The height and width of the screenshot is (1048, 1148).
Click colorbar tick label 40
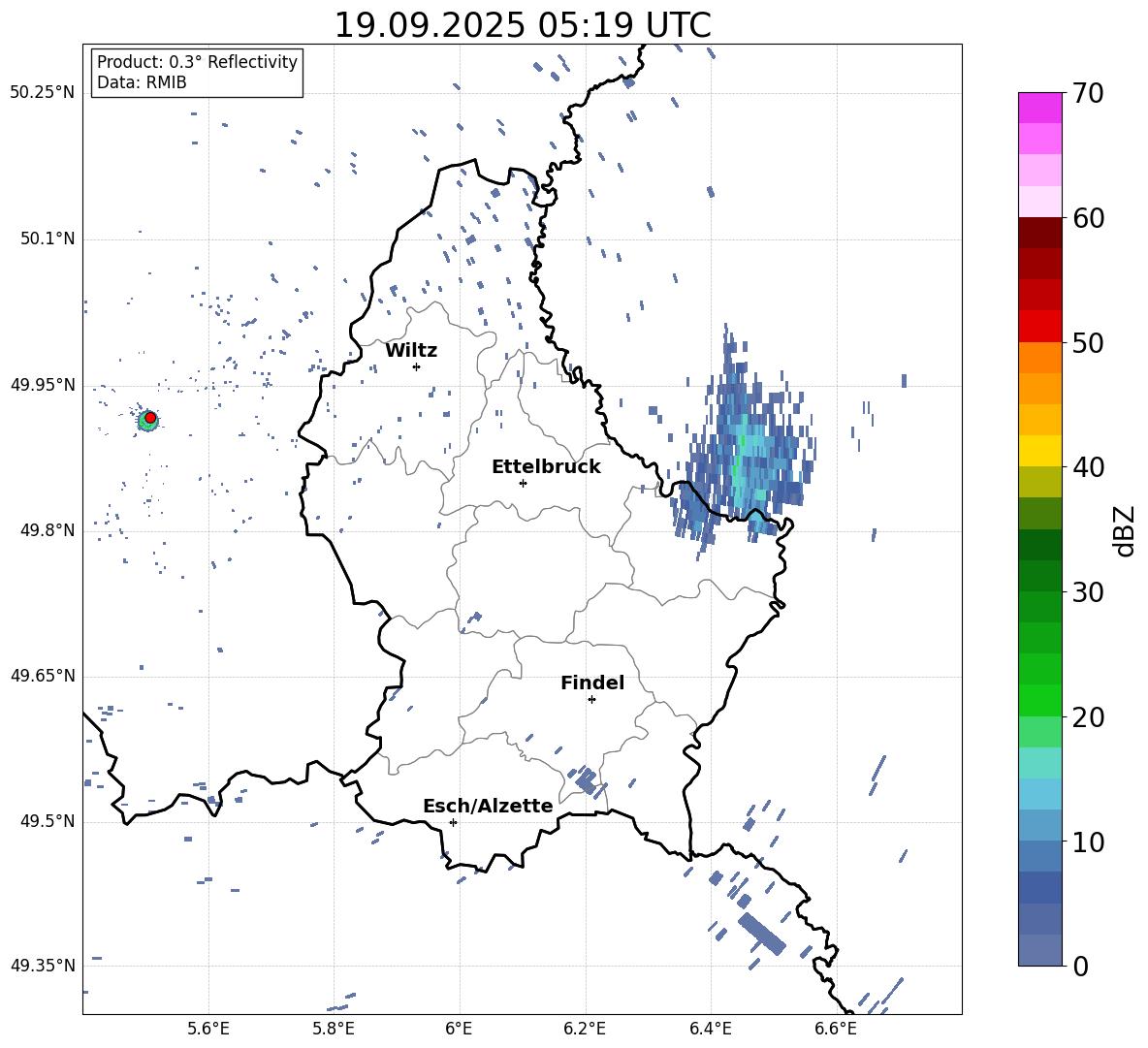(x=1088, y=467)
